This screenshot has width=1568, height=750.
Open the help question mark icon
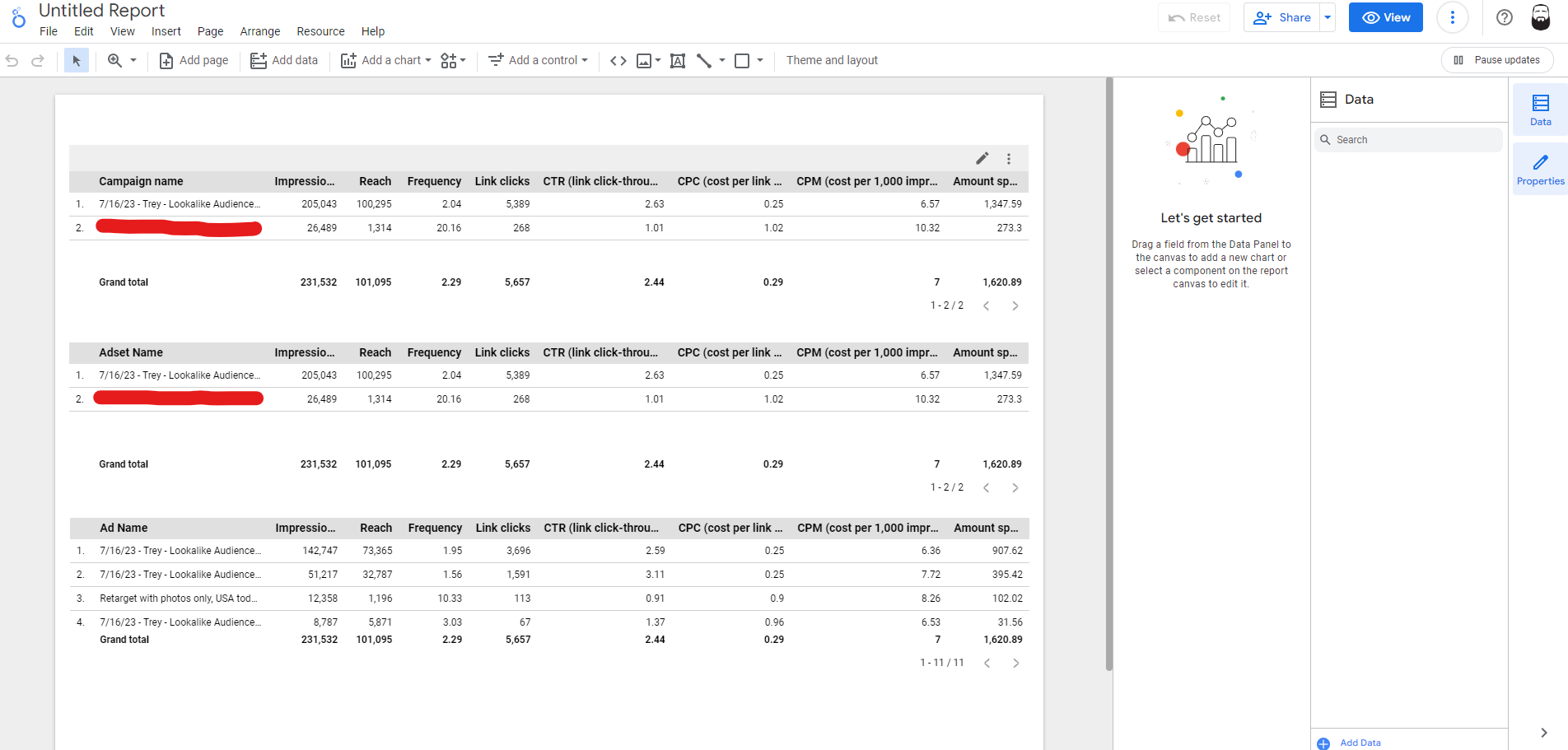pos(1504,17)
